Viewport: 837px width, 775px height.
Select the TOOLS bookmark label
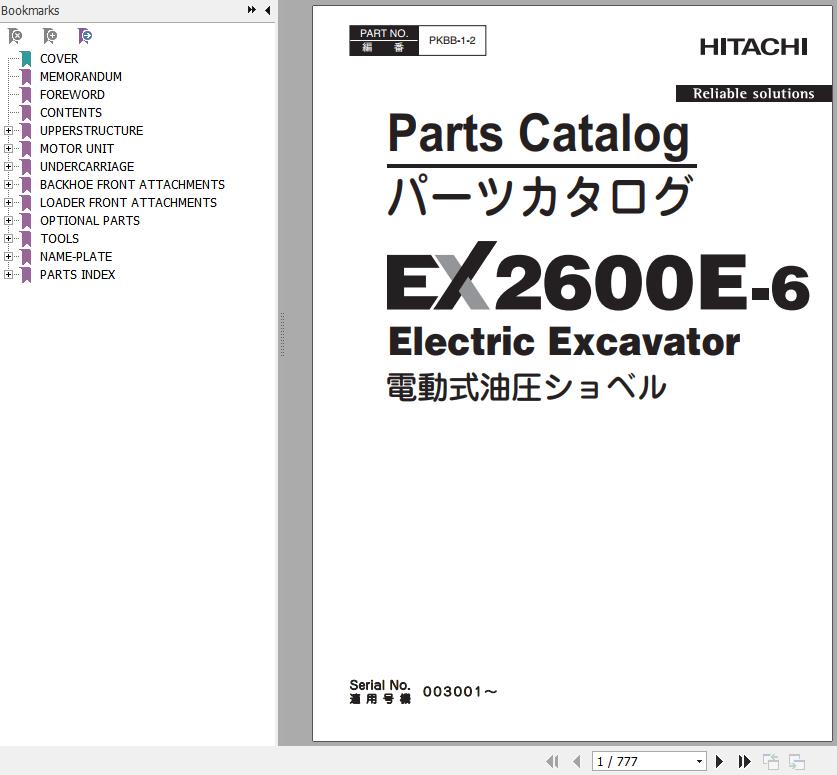point(59,239)
